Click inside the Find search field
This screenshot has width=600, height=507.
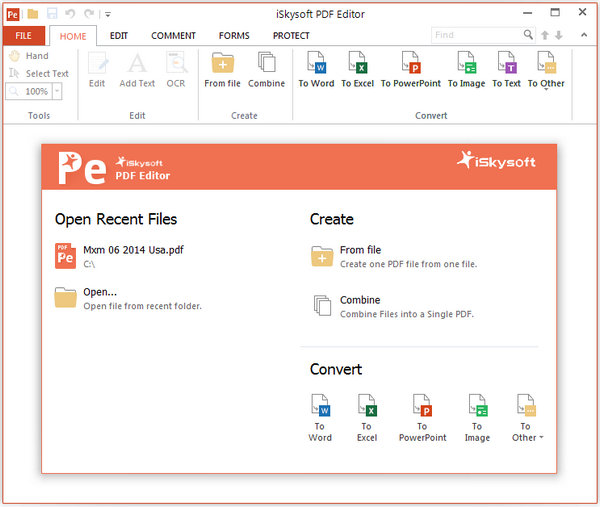coord(476,35)
